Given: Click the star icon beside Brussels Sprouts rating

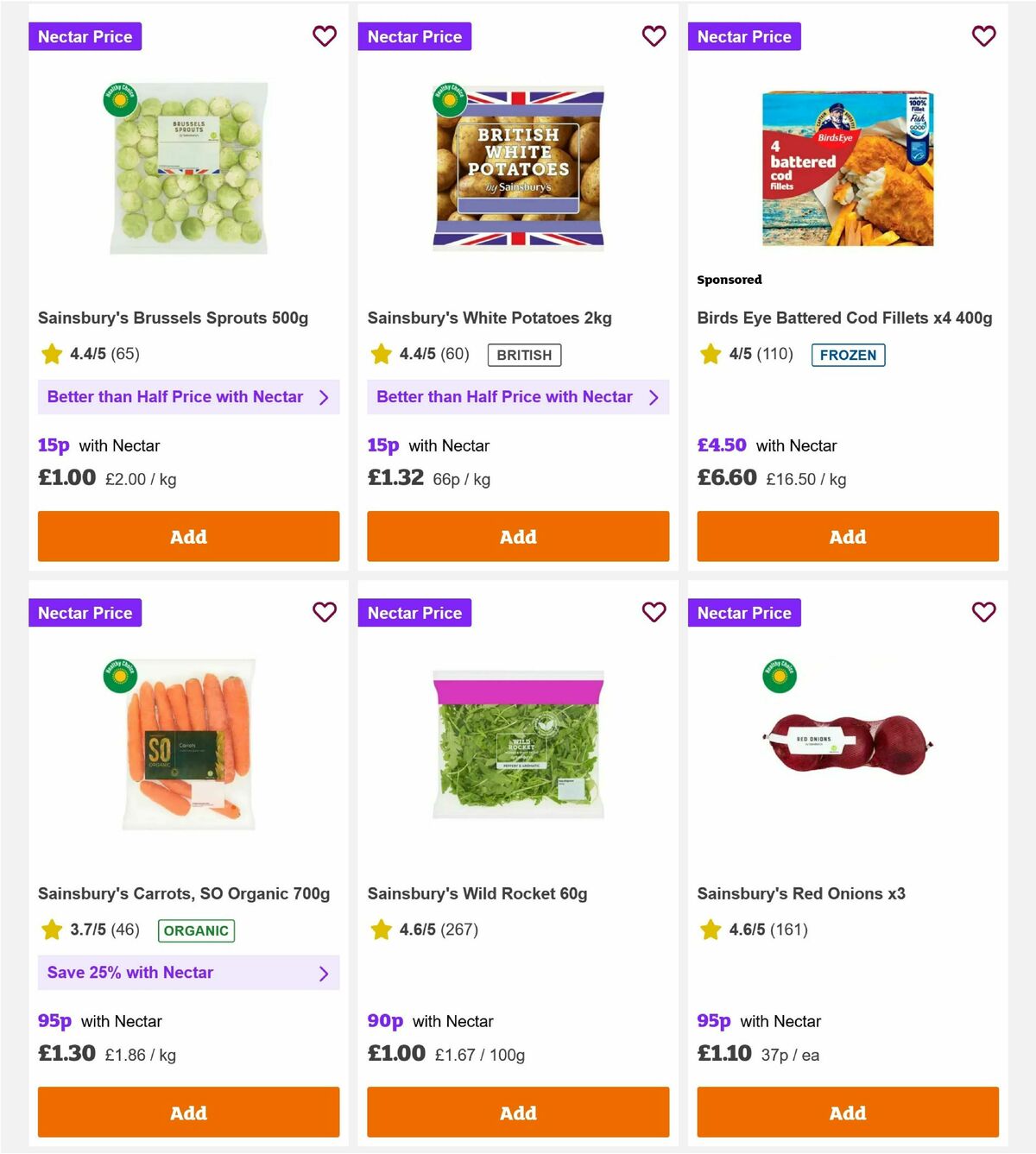Looking at the screenshot, I should tap(51, 353).
